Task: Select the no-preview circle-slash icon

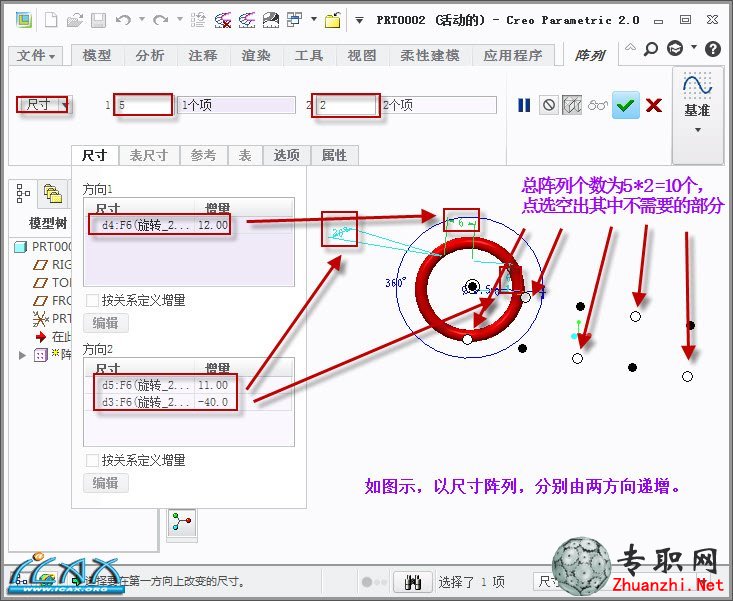Action: pyautogui.click(x=549, y=105)
